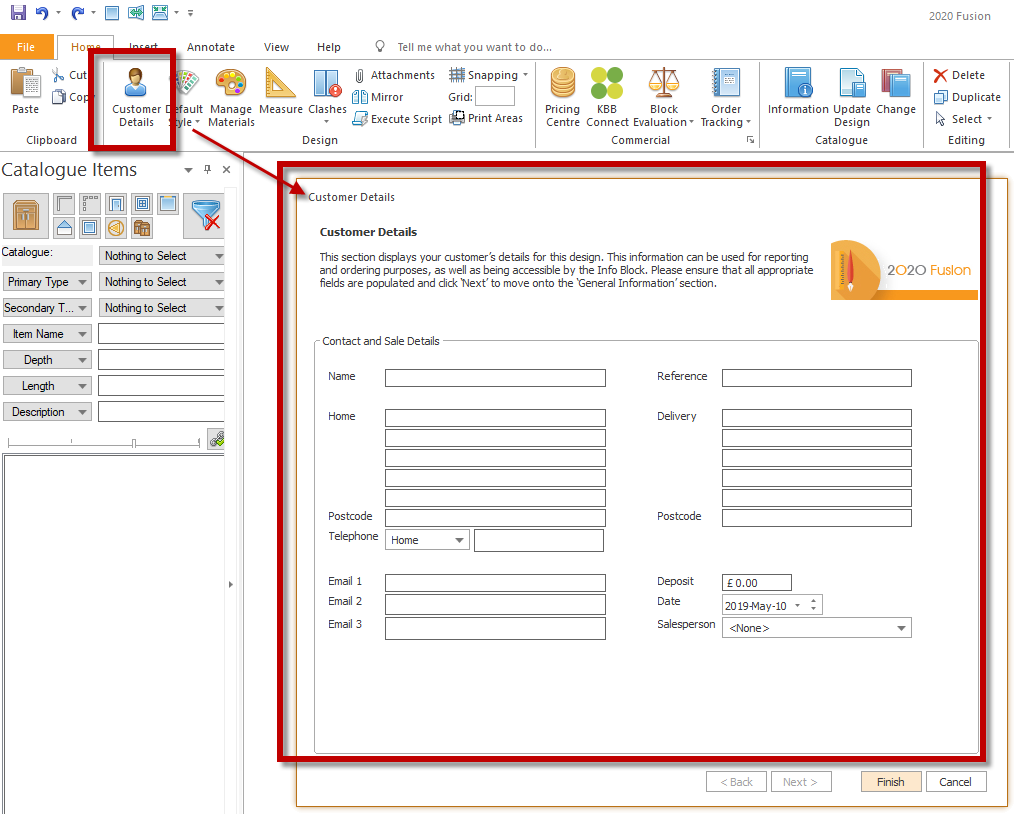
Task: Click the clear filter funnel icon
Action: pos(205,215)
